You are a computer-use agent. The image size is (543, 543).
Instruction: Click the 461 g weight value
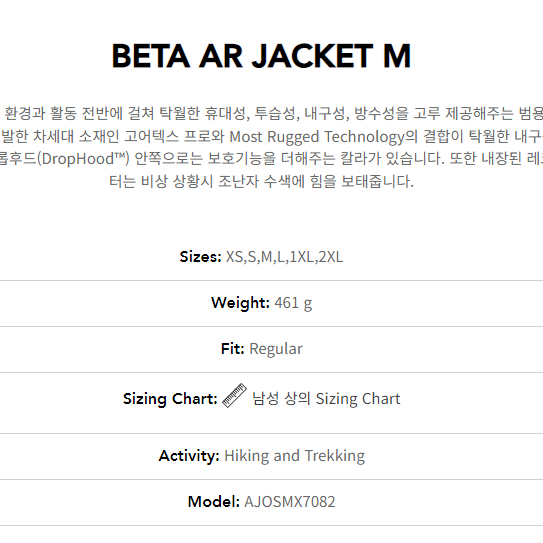[293, 303]
